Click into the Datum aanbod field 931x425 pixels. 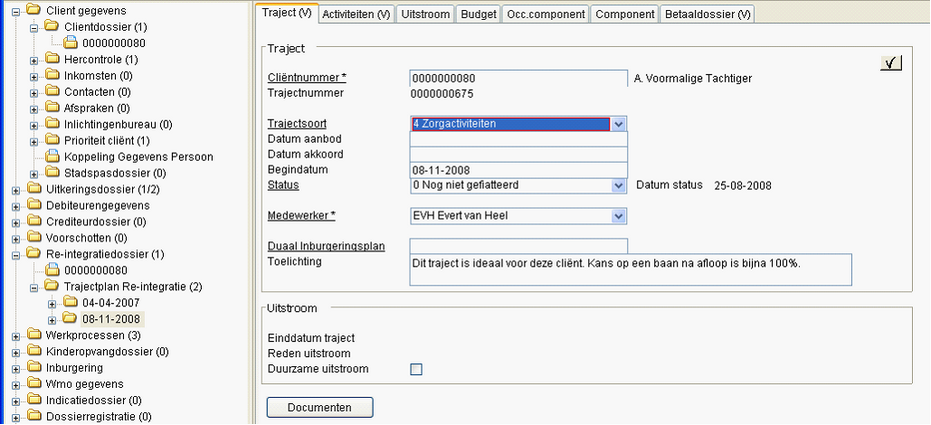coord(518,139)
